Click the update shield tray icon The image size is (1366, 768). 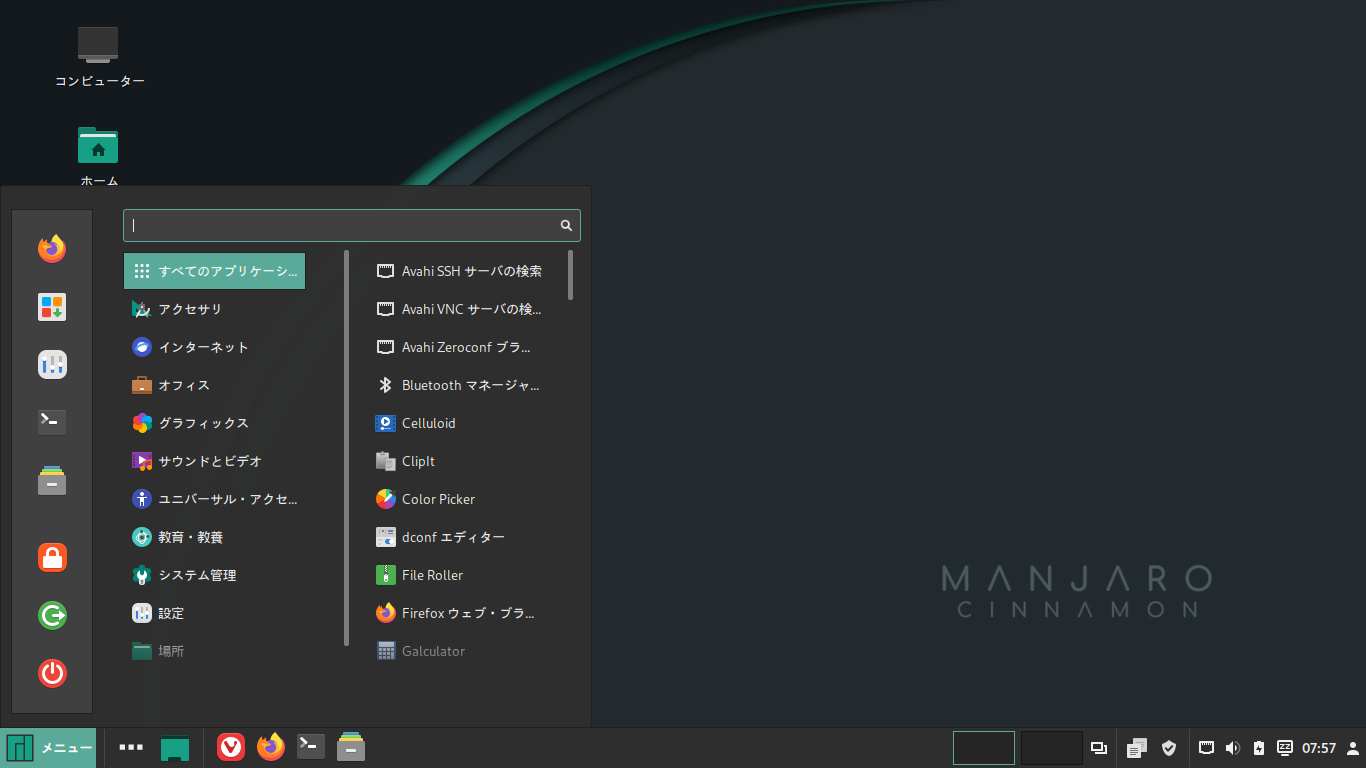tap(1169, 748)
